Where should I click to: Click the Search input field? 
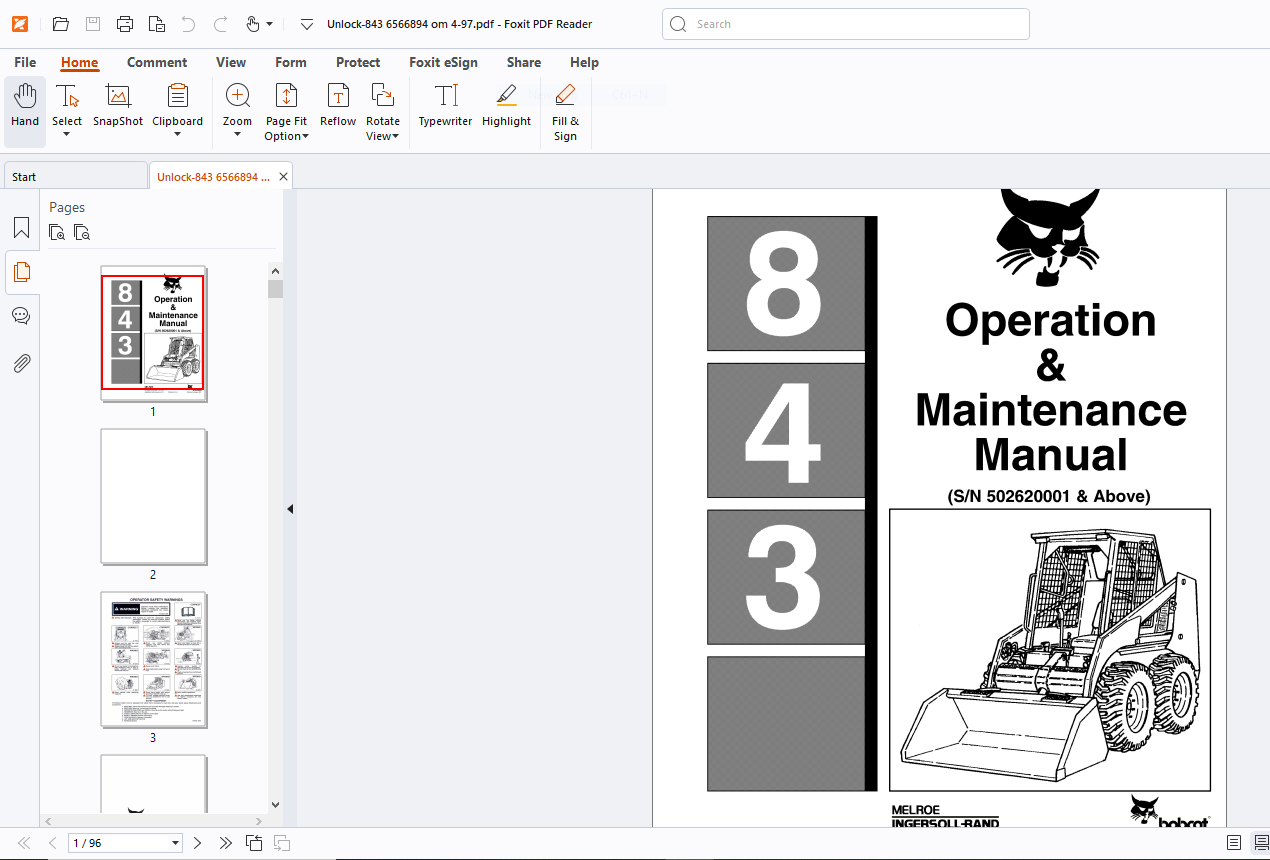click(846, 24)
